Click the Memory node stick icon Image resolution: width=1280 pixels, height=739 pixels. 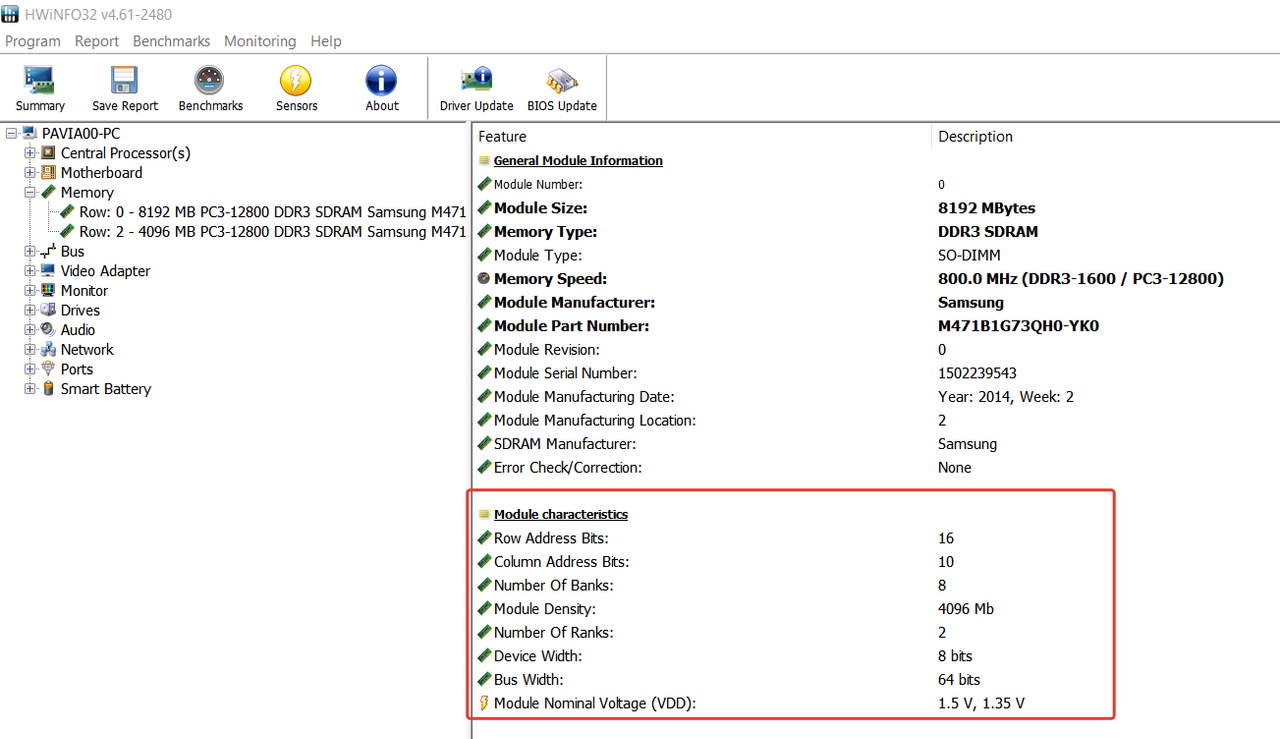(48, 192)
